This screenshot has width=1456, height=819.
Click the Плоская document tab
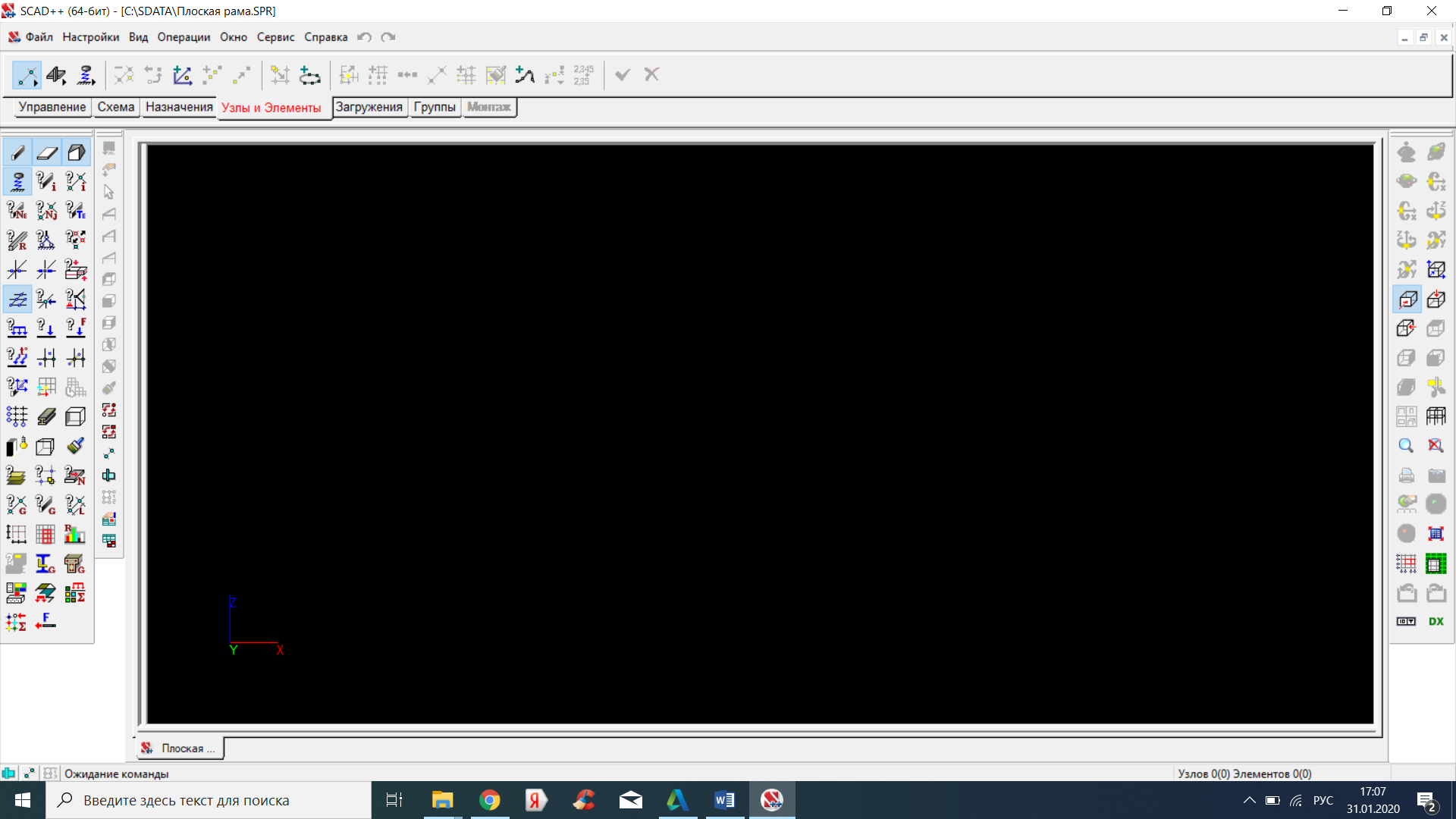180,748
